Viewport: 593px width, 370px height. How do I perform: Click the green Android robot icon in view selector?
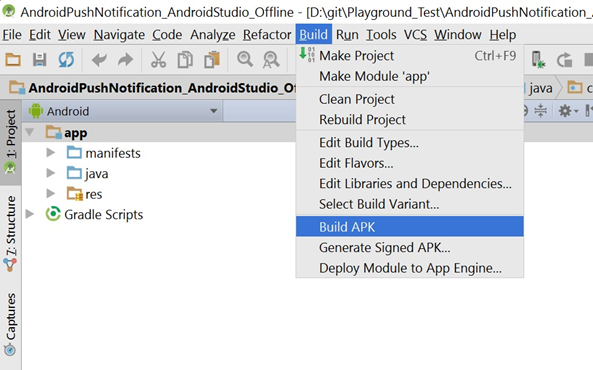[36, 111]
